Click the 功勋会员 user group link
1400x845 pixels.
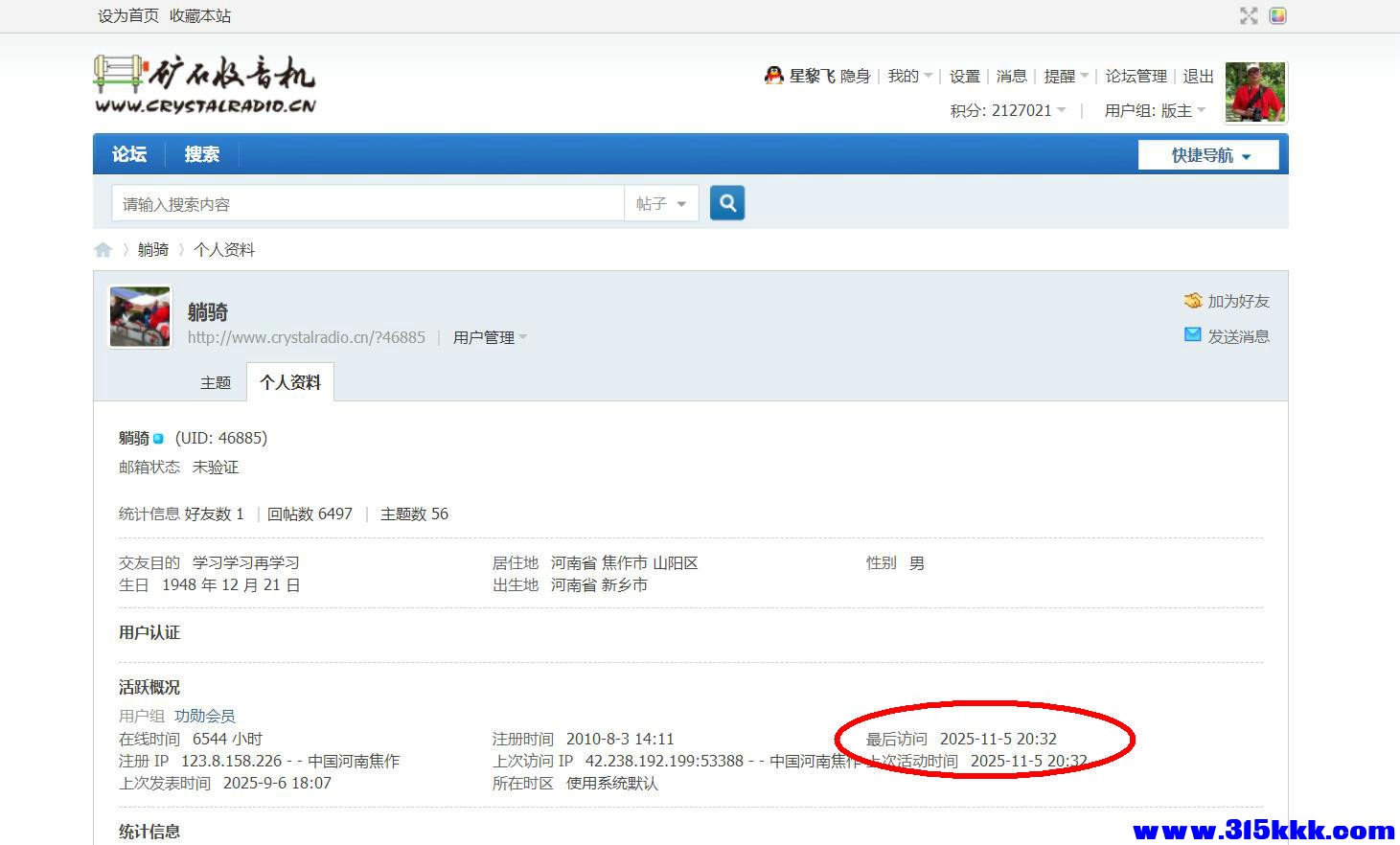coord(205,715)
